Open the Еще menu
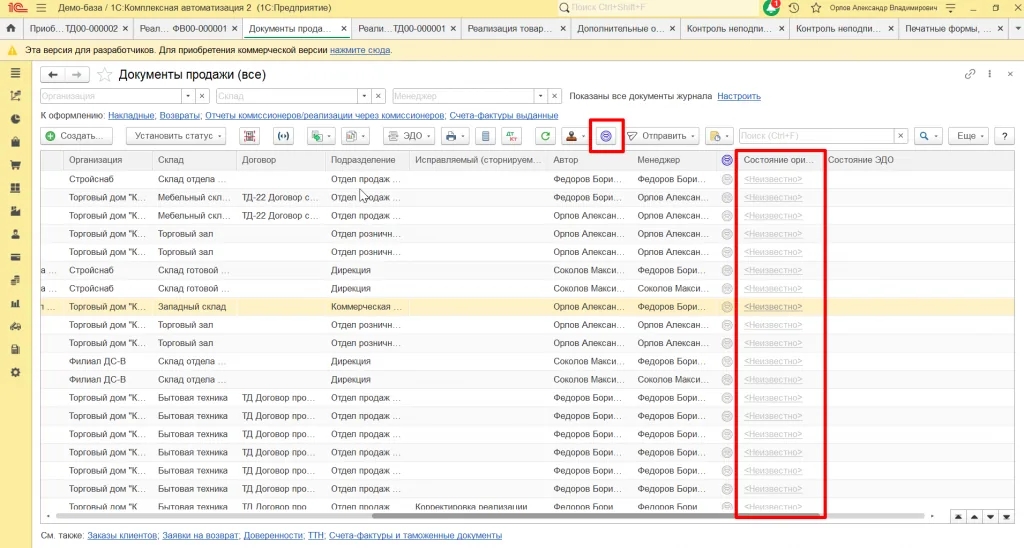1024x548 pixels. (970, 136)
